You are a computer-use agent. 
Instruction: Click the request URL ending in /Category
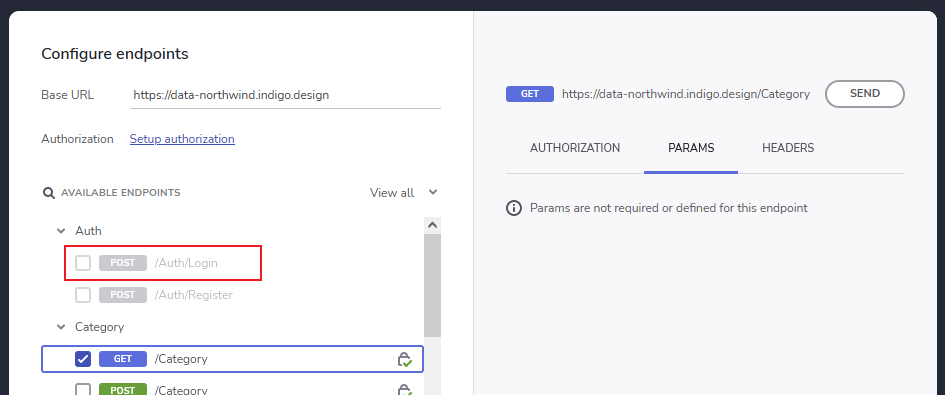pyautogui.click(x=686, y=94)
